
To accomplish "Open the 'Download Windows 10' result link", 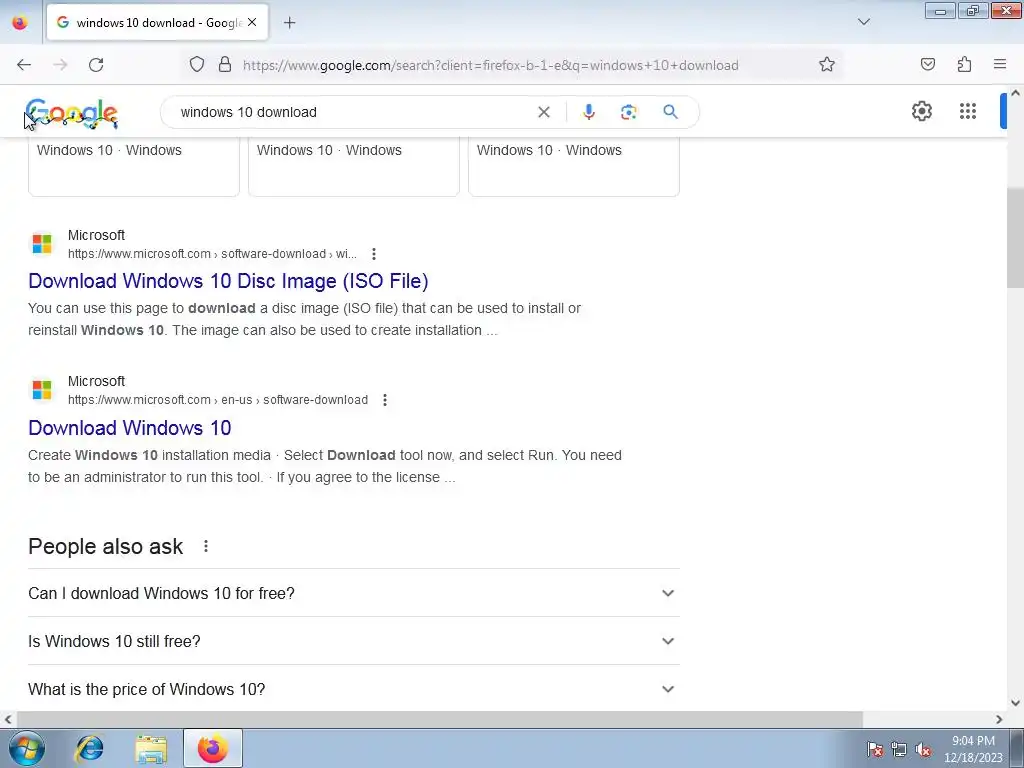I will [x=129, y=428].
